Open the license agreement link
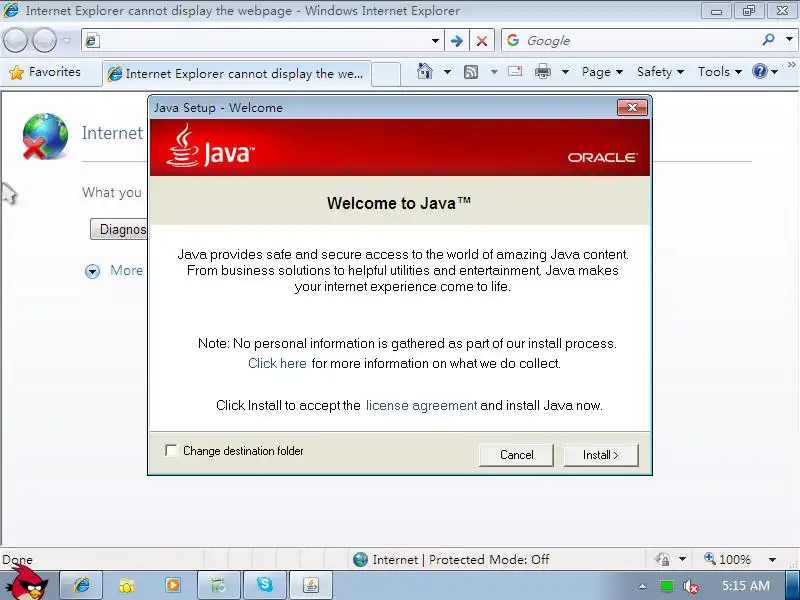 (421, 406)
